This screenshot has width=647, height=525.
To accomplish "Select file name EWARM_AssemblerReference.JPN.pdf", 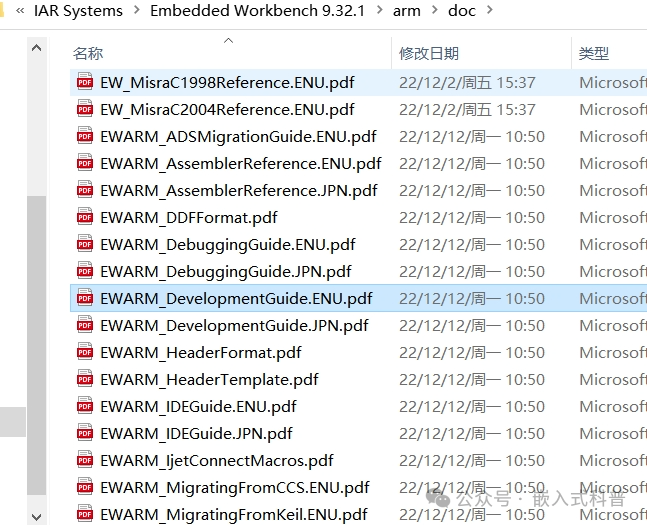I will click(238, 191).
